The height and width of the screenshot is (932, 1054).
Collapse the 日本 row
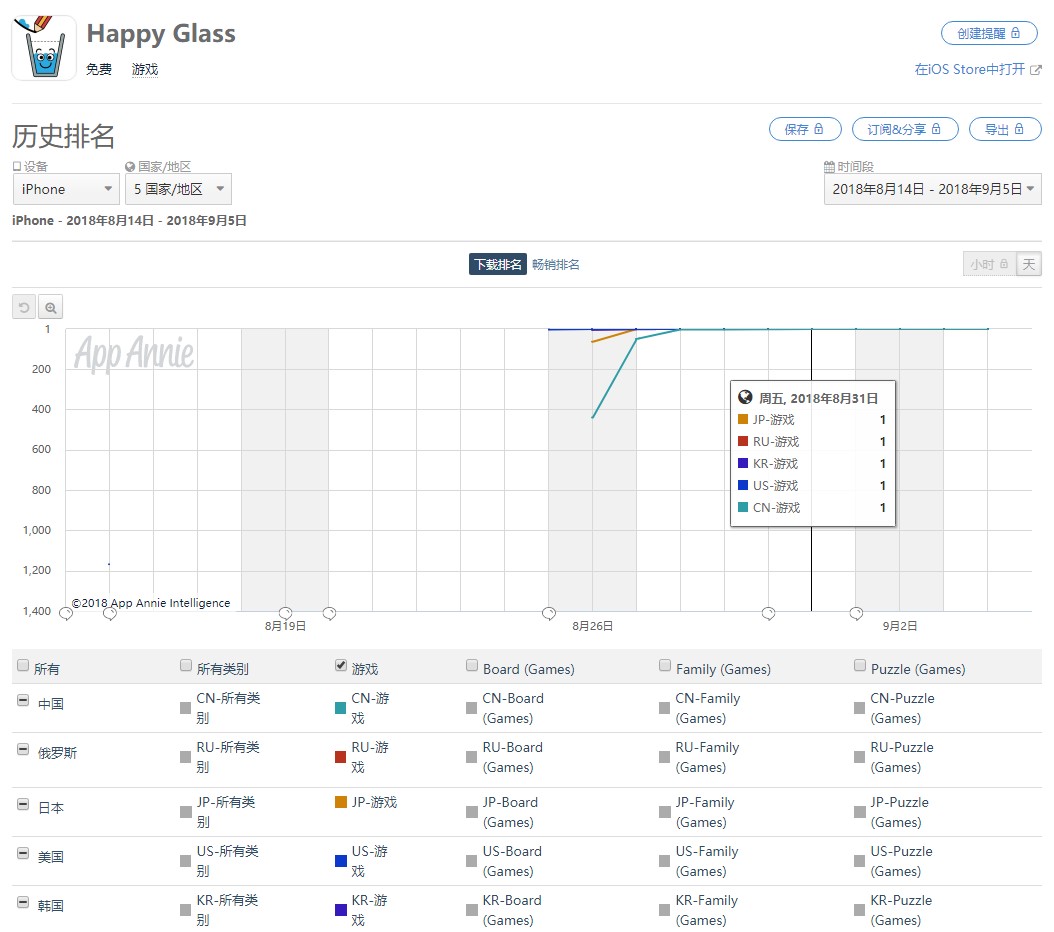[x=23, y=805]
